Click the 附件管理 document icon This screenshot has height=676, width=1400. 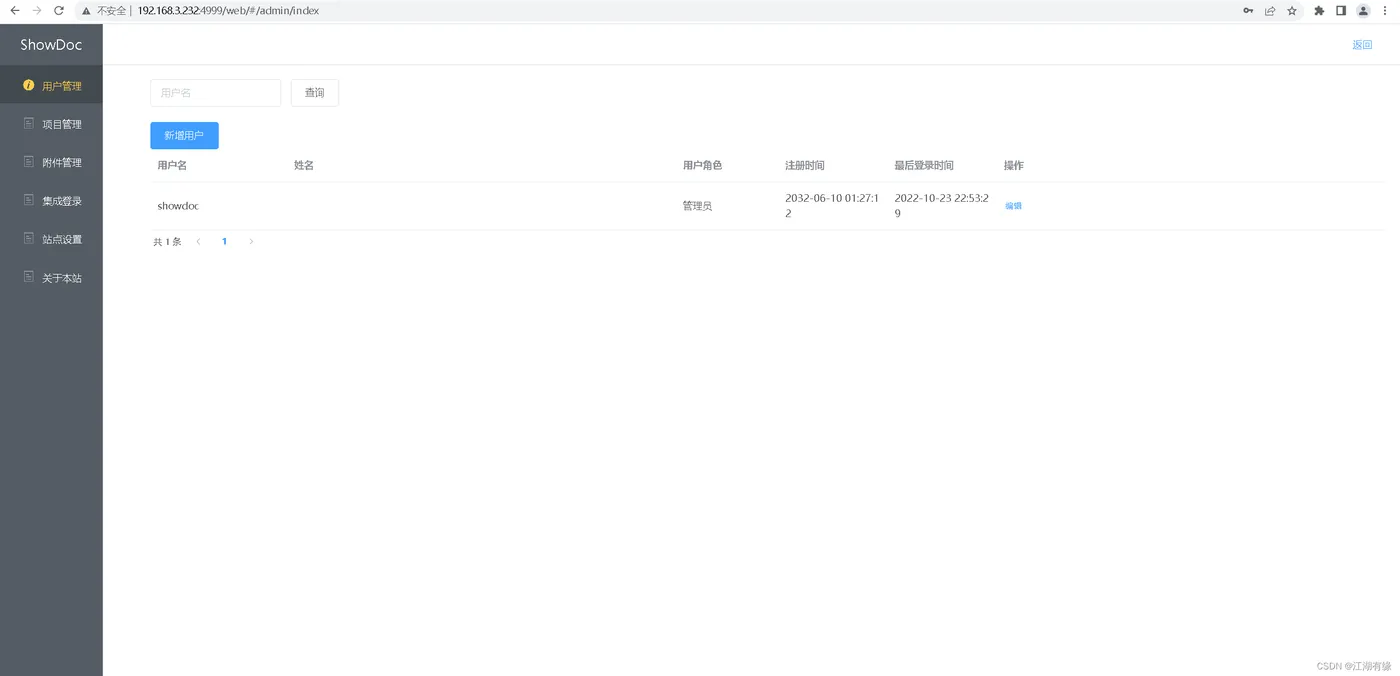[28, 162]
